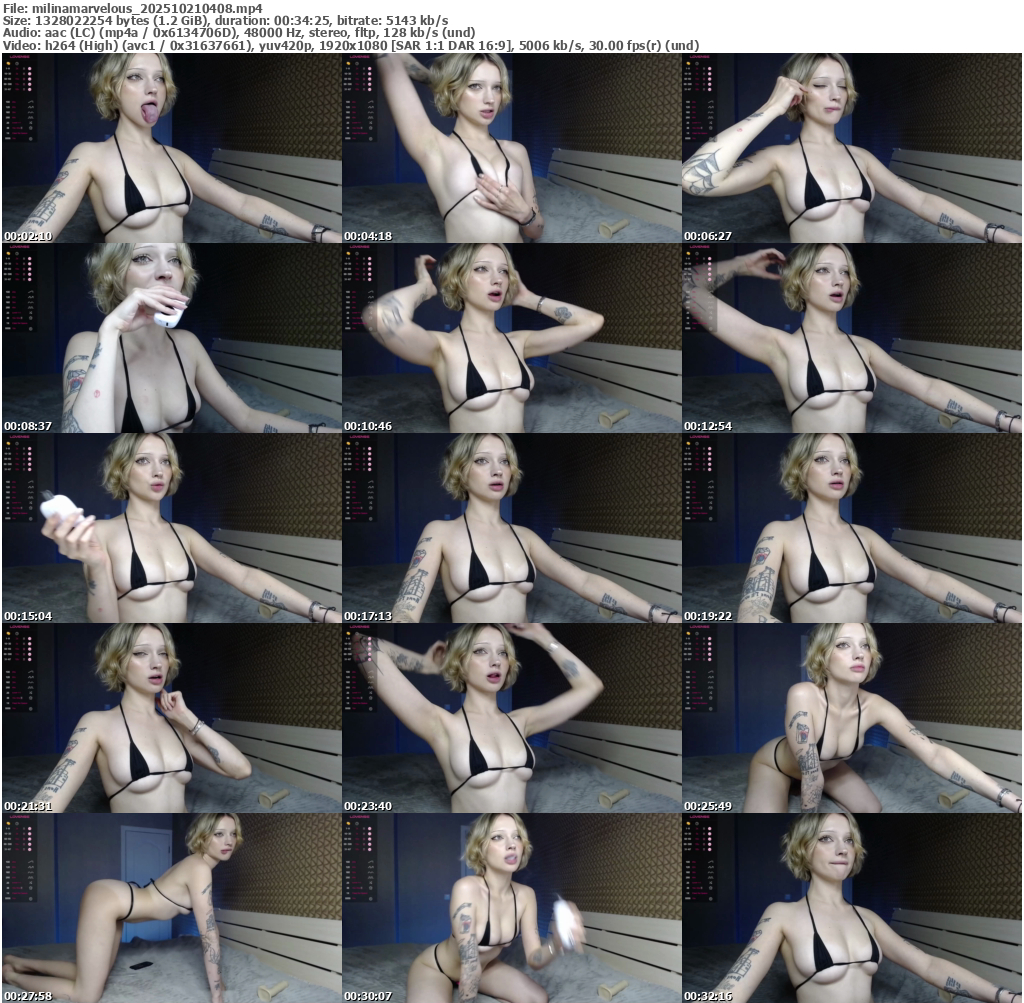This screenshot has height=1003, width=1024.
Task: Open the frame stamped 00:21:31
Action: (171, 718)
